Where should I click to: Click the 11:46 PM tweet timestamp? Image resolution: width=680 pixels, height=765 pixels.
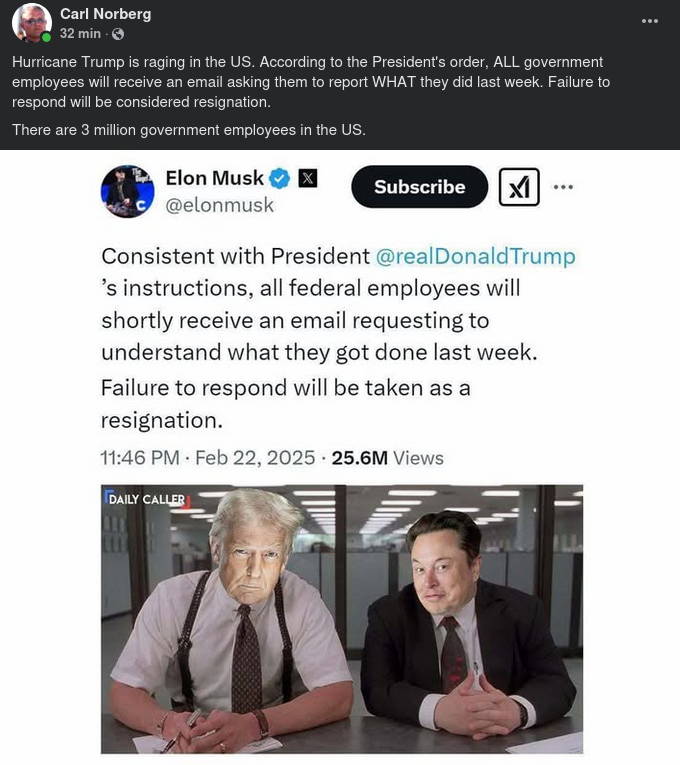pos(140,458)
